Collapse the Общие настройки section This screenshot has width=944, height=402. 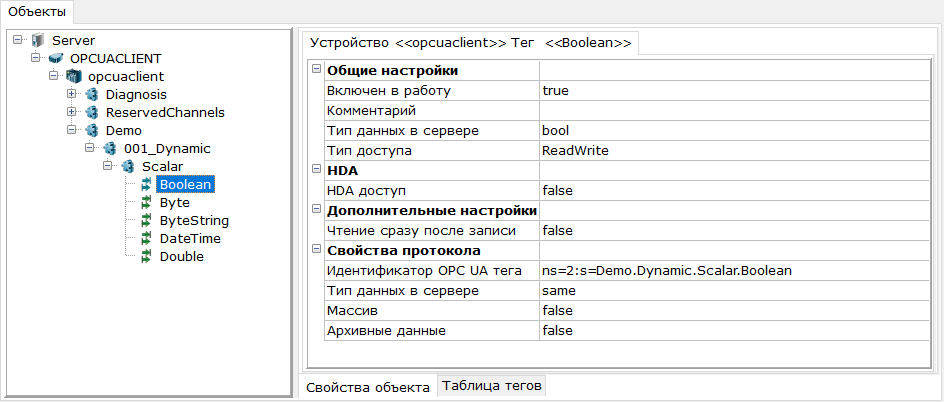point(315,70)
